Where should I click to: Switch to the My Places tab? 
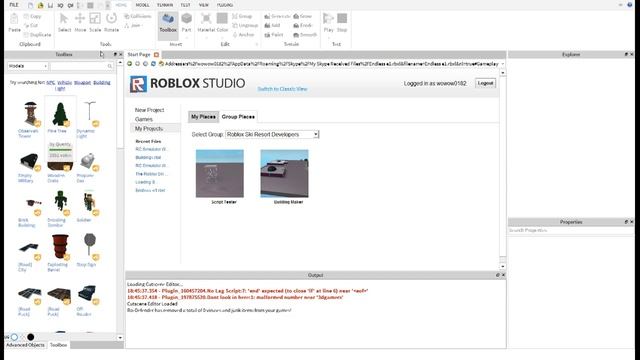[203, 117]
